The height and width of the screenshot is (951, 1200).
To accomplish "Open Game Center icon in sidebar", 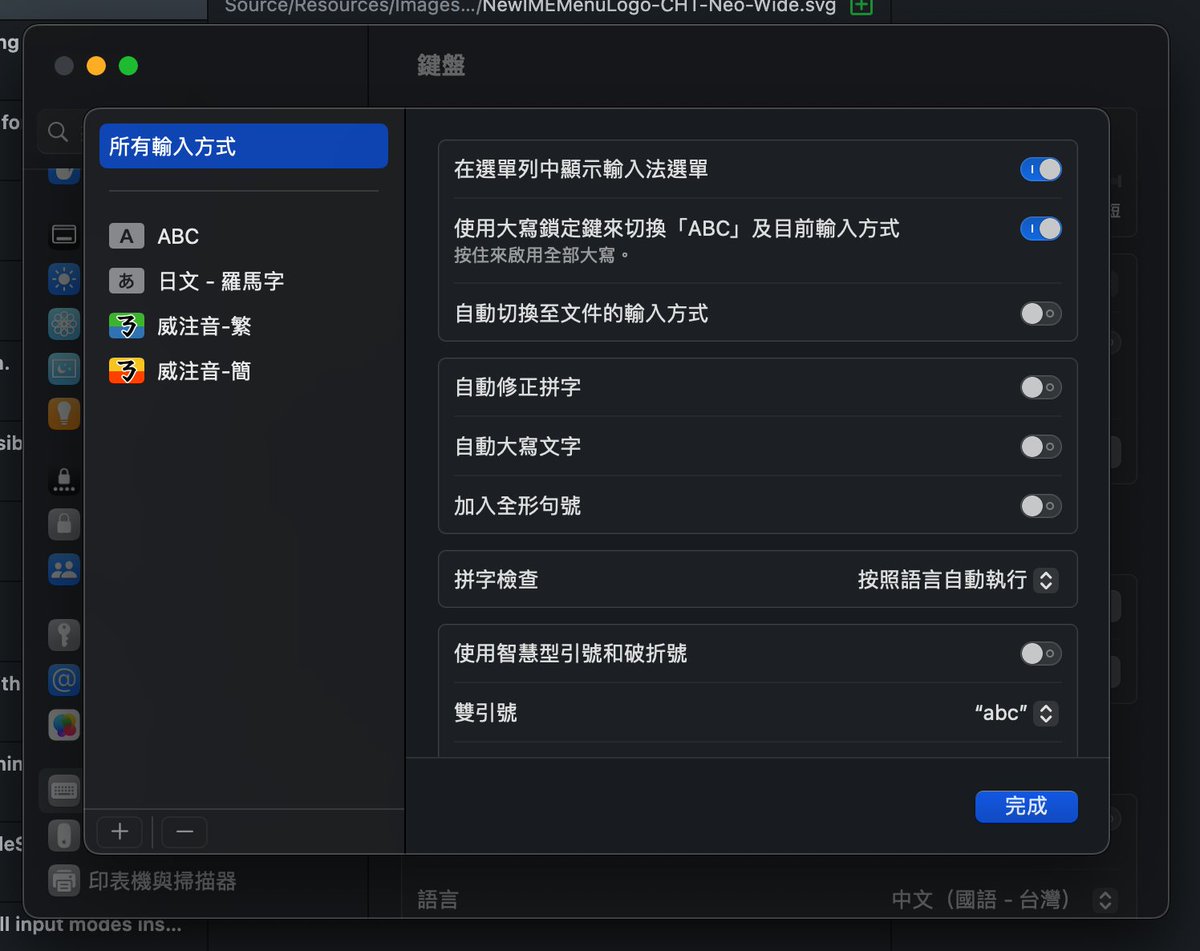I will pos(64,725).
